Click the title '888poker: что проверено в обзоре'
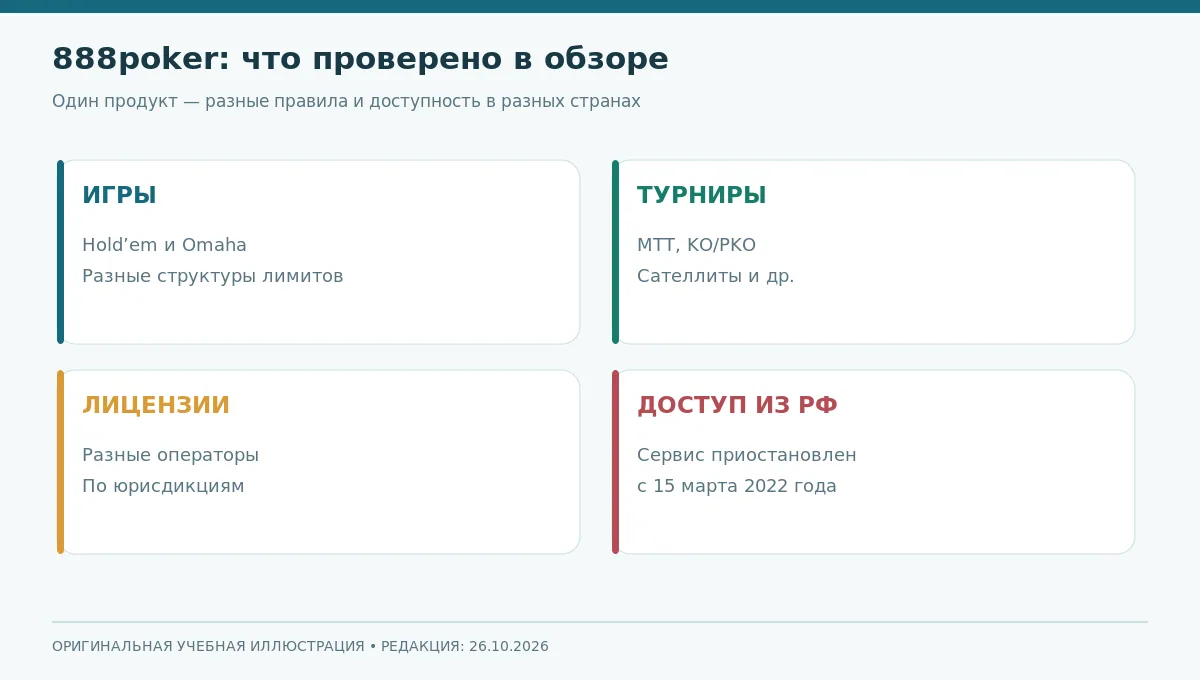The height and width of the screenshot is (680, 1200). coord(360,60)
